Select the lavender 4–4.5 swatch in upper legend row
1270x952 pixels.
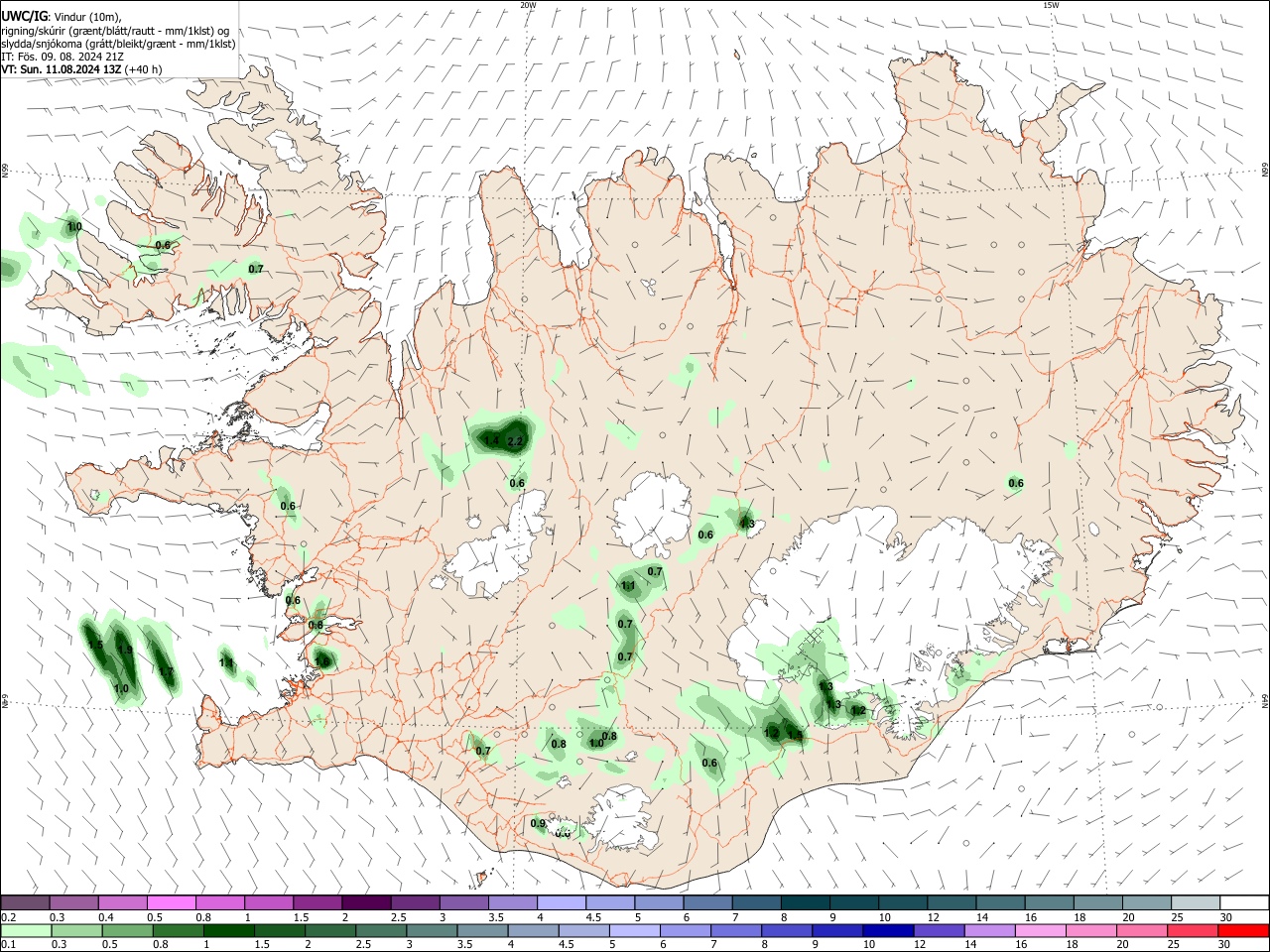pos(560,903)
